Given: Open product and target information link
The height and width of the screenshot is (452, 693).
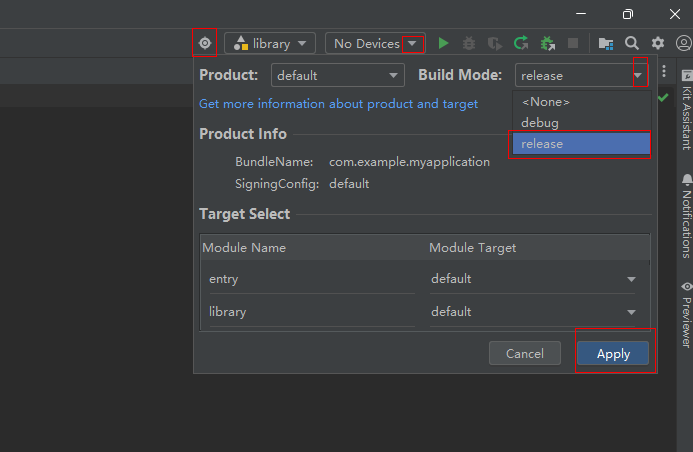Looking at the screenshot, I should pos(338,104).
